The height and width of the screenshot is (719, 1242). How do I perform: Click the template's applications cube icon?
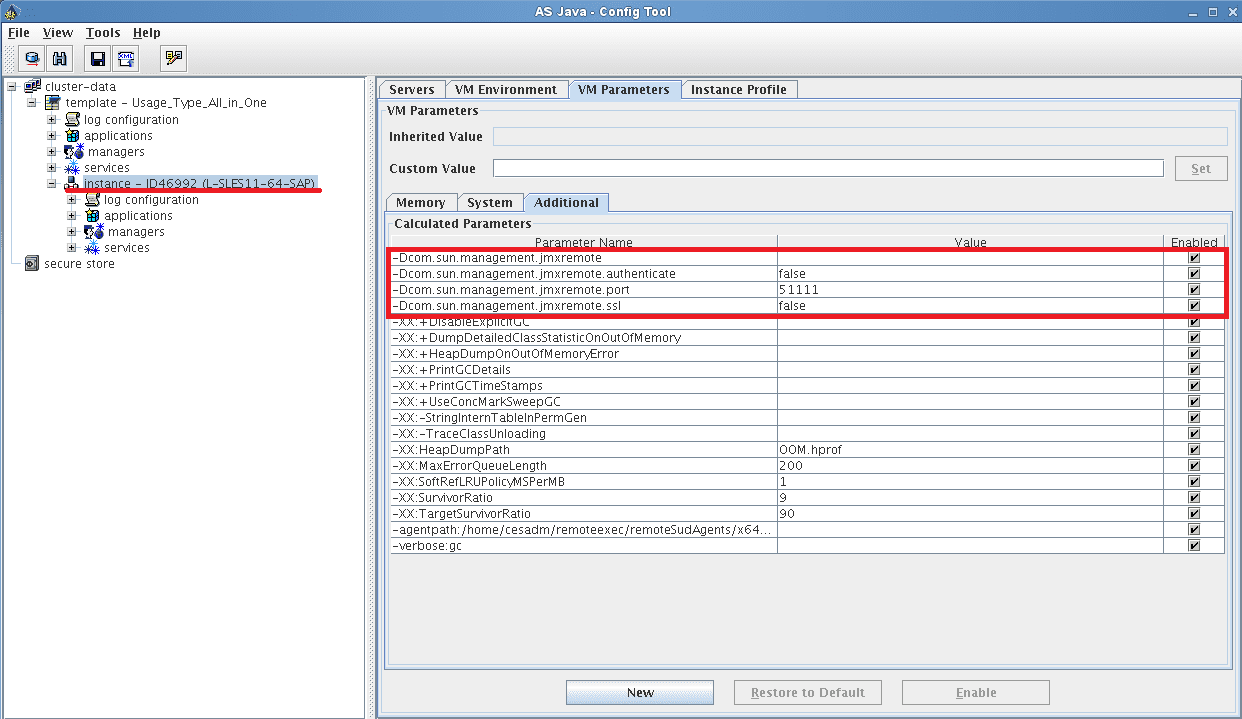72,135
